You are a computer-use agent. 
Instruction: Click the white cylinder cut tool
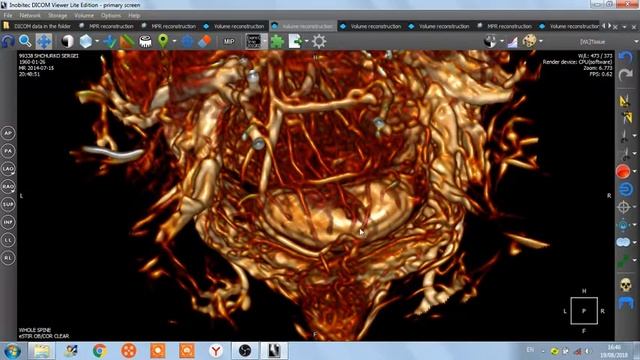click(145, 41)
